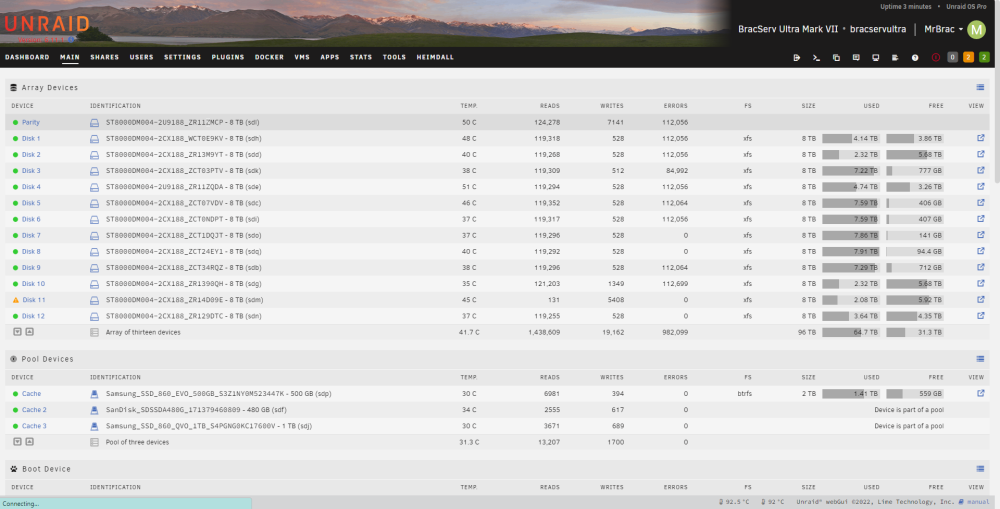This screenshot has height=509, width=1000.
Task: Click Disk 2 free-space bar showing 5.68 TB
Action: pyautogui.click(x=915, y=154)
